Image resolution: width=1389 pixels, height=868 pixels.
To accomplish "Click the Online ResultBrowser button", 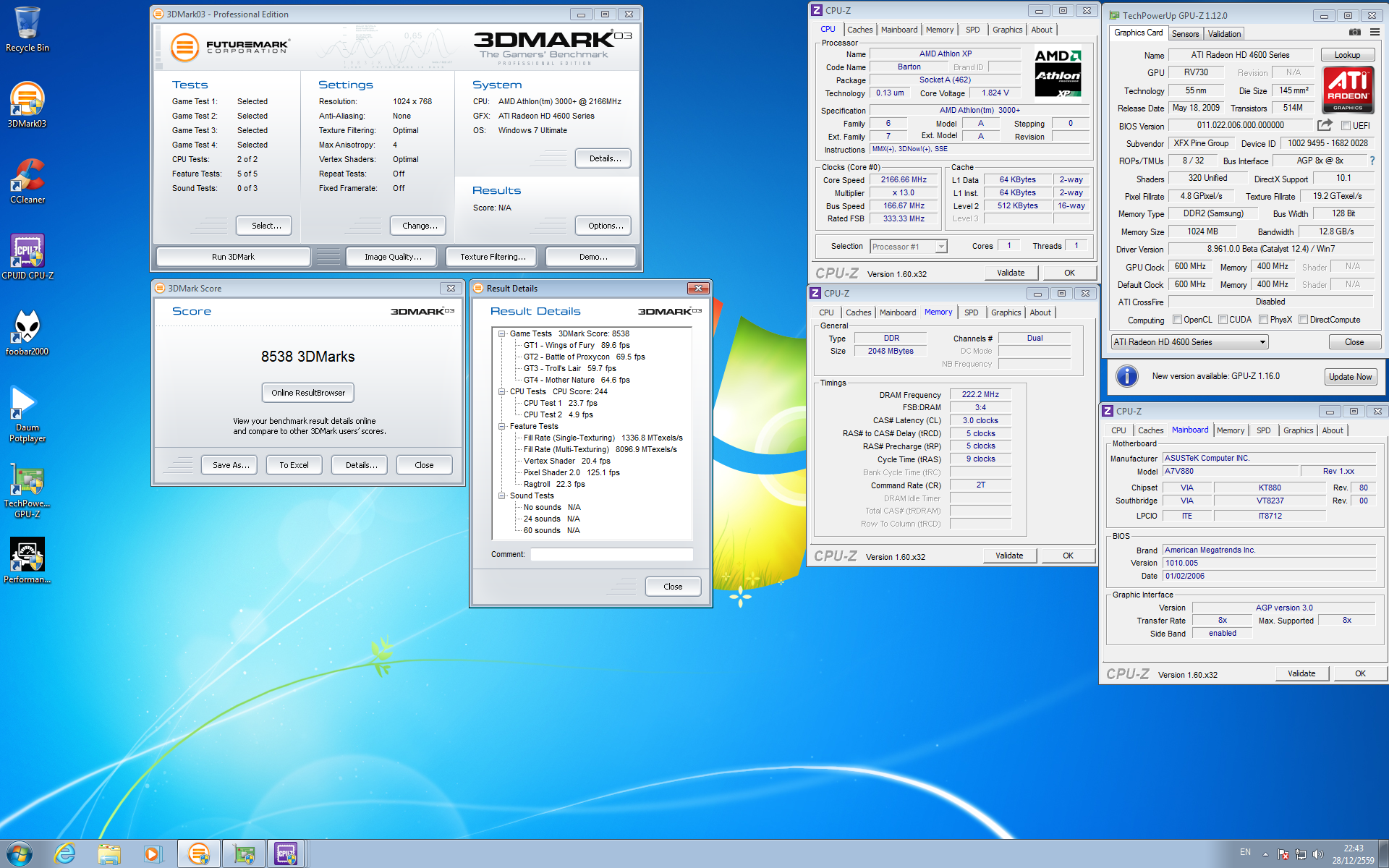I will pyautogui.click(x=308, y=393).
